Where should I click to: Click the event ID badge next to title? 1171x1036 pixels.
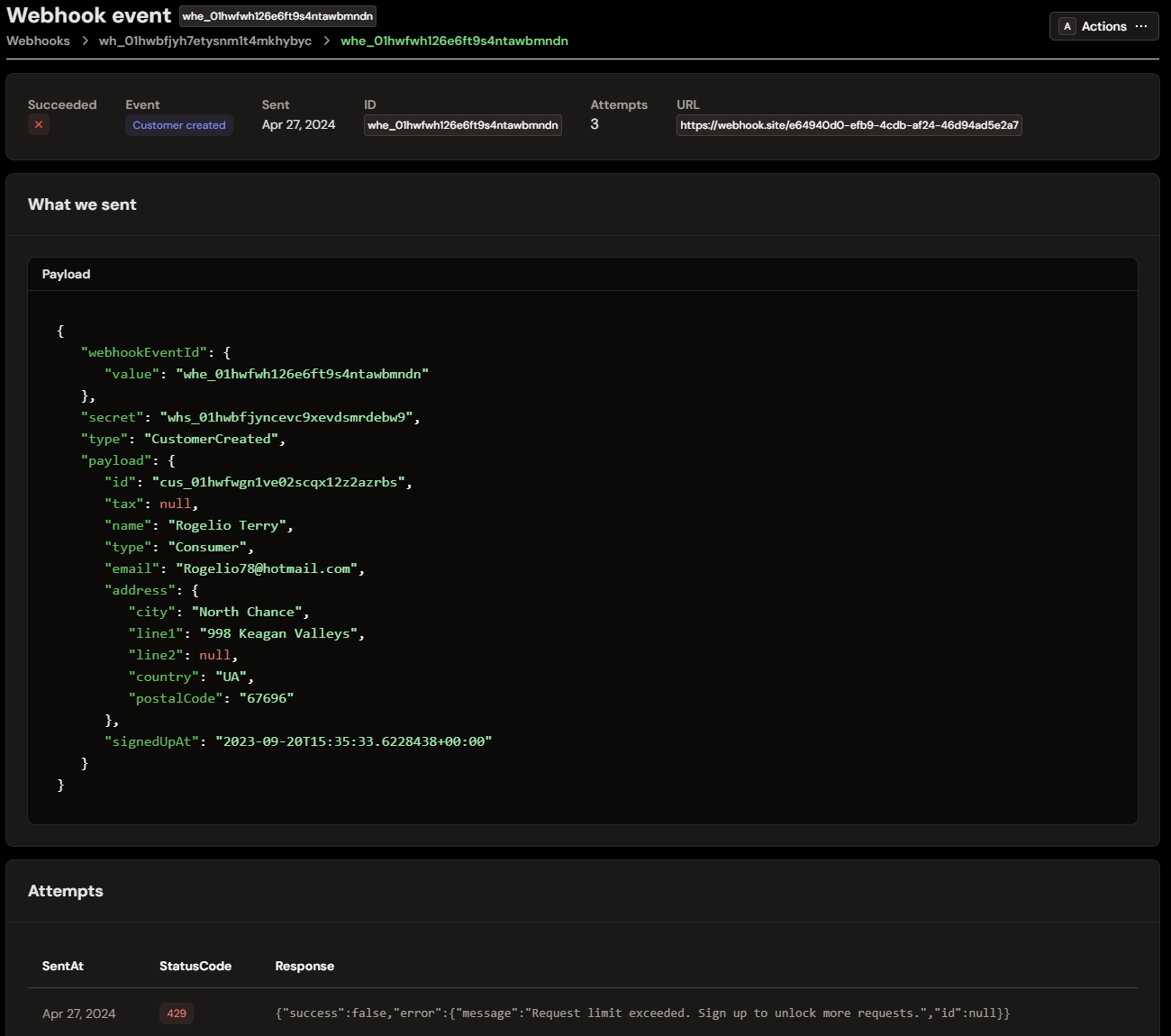pyautogui.click(x=277, y=16)
